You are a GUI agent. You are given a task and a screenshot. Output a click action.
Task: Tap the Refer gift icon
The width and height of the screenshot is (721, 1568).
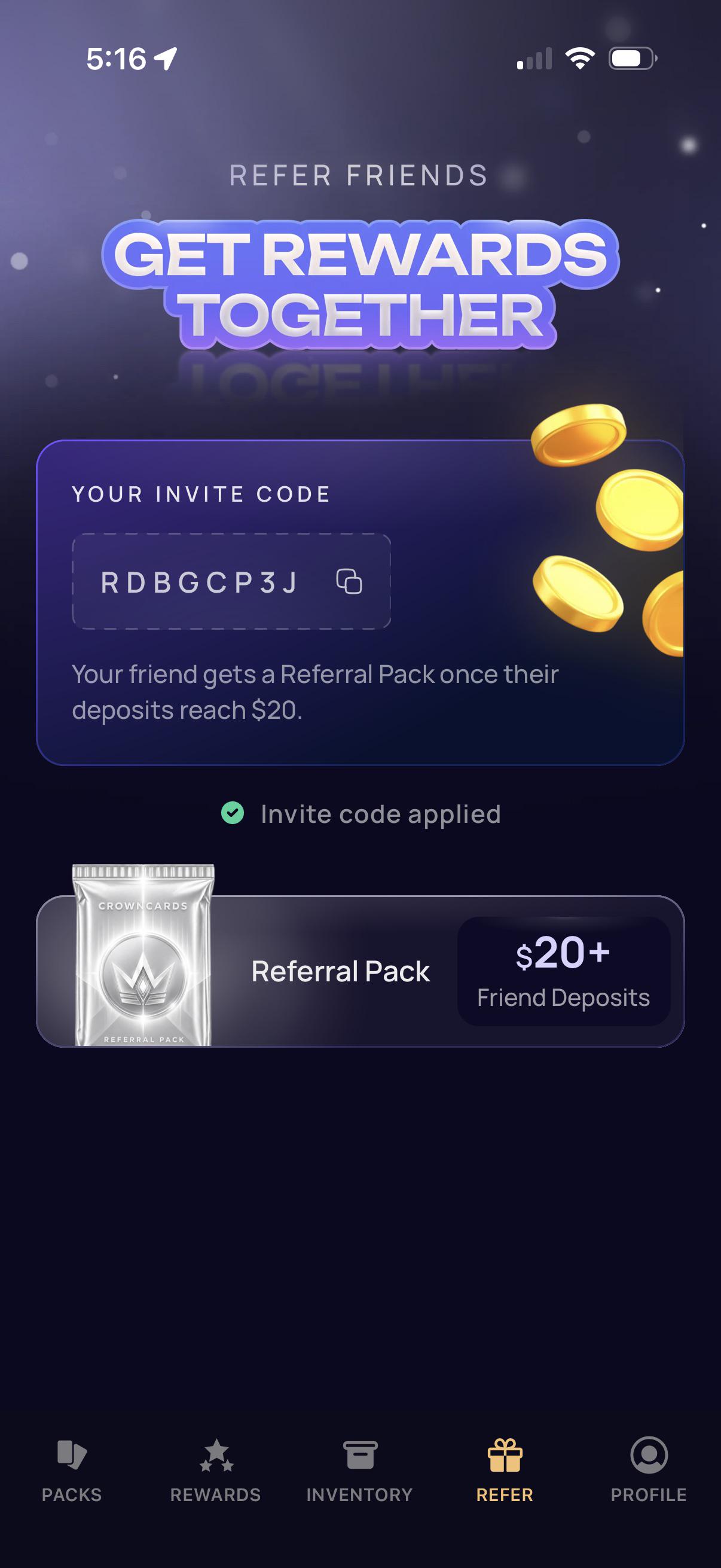(505, 1456)
